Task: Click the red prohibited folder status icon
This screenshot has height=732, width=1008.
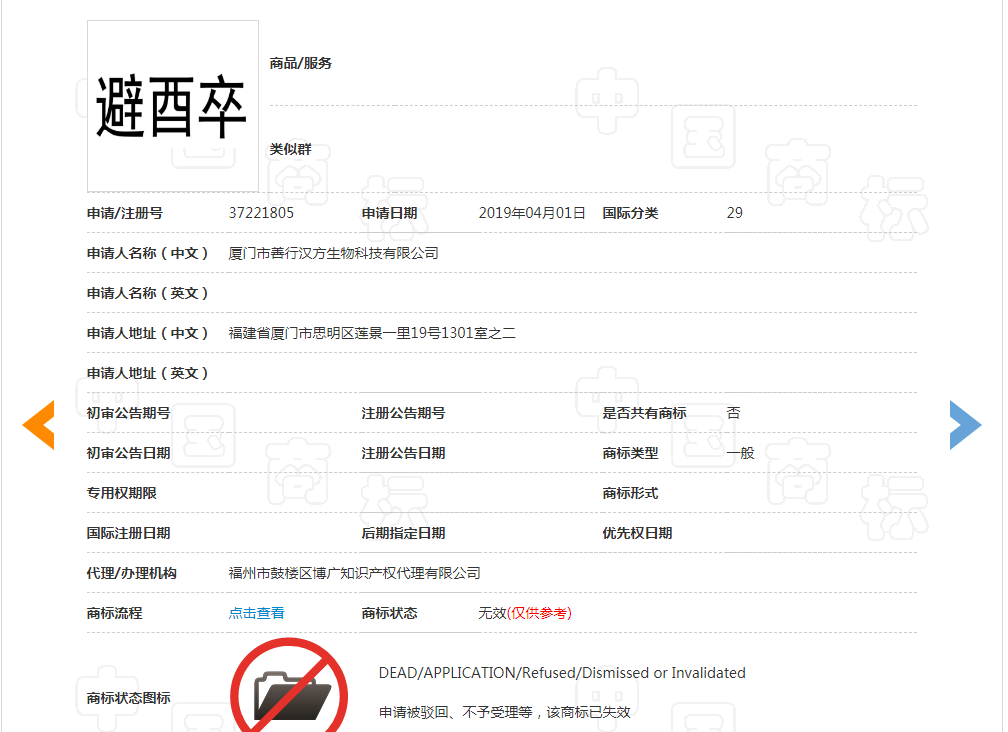Action: pos(289,688)
